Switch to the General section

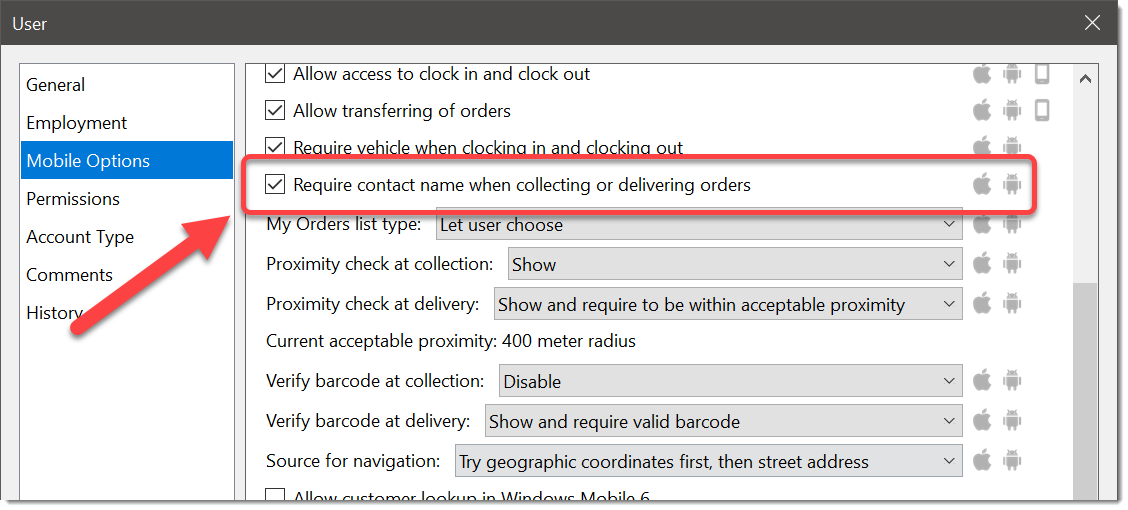(127, 85)
